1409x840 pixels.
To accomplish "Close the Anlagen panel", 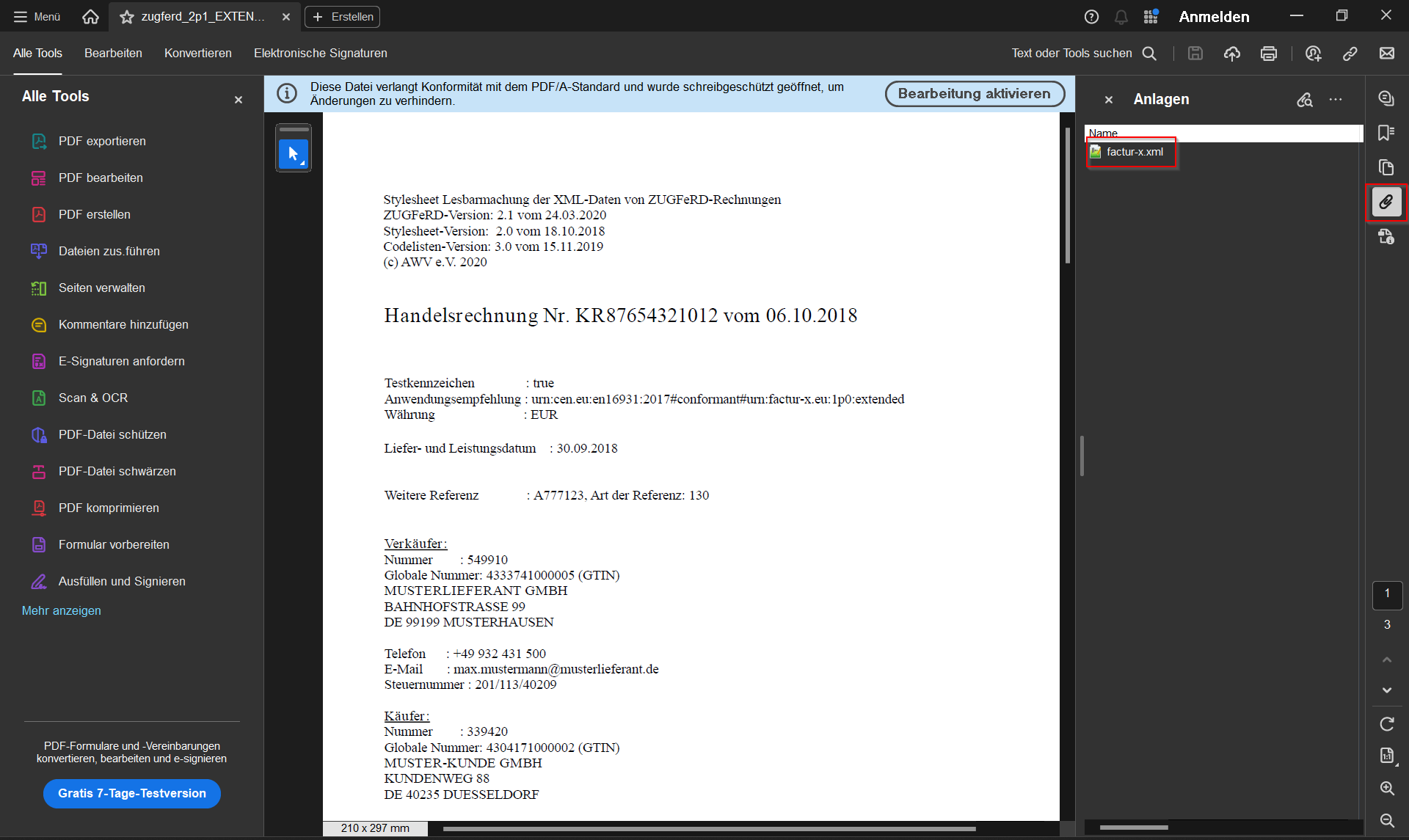I will 1109,100.
